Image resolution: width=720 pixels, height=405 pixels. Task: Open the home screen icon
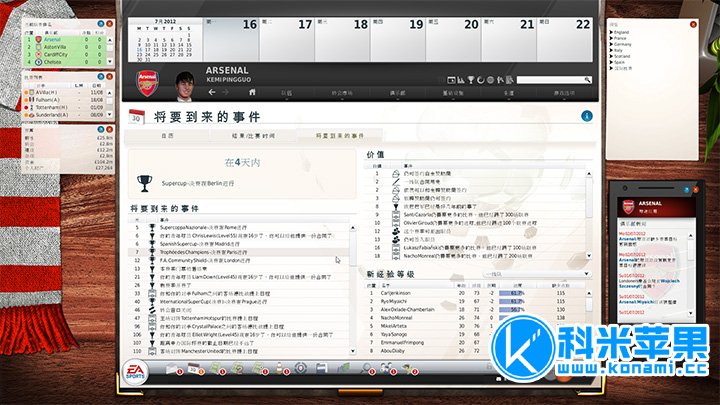click(252, 92)
